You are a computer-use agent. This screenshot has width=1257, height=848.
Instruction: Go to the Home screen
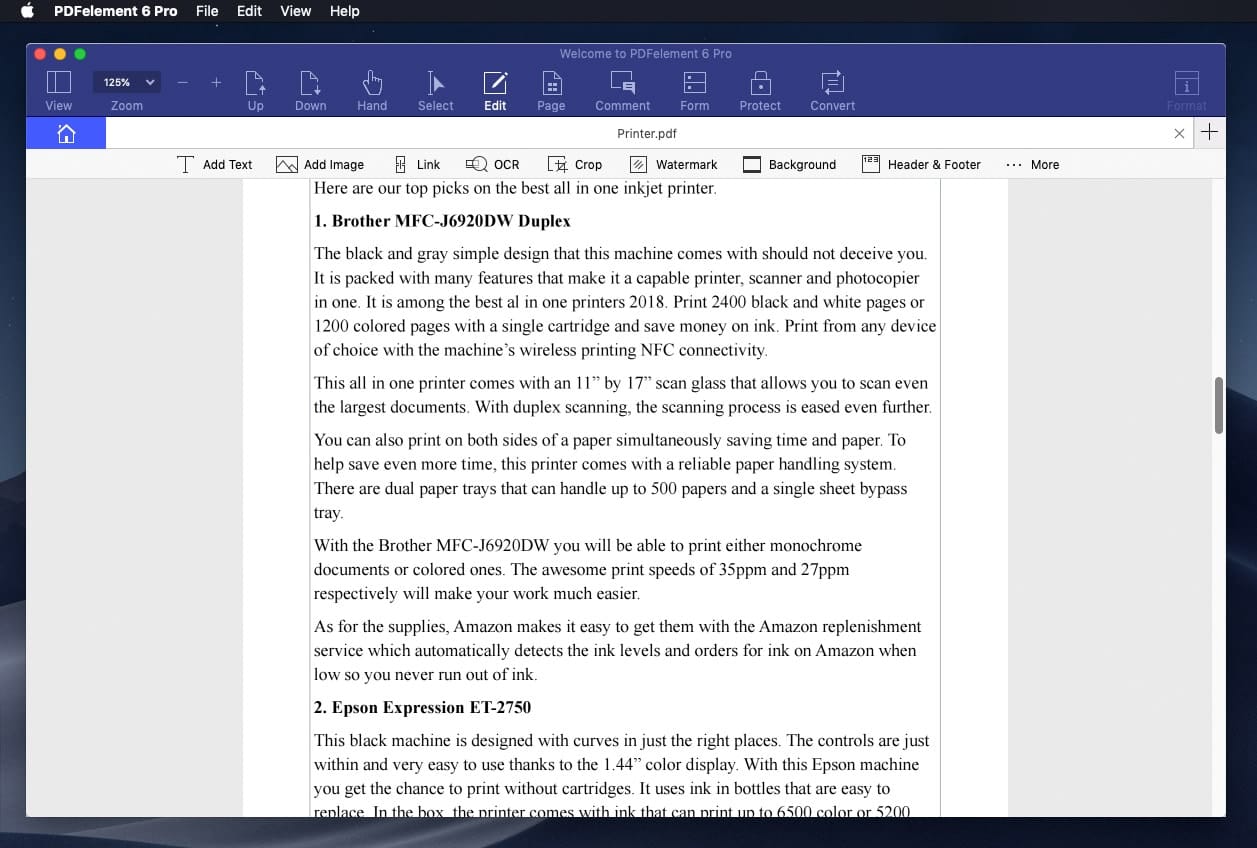click(66, 133)
